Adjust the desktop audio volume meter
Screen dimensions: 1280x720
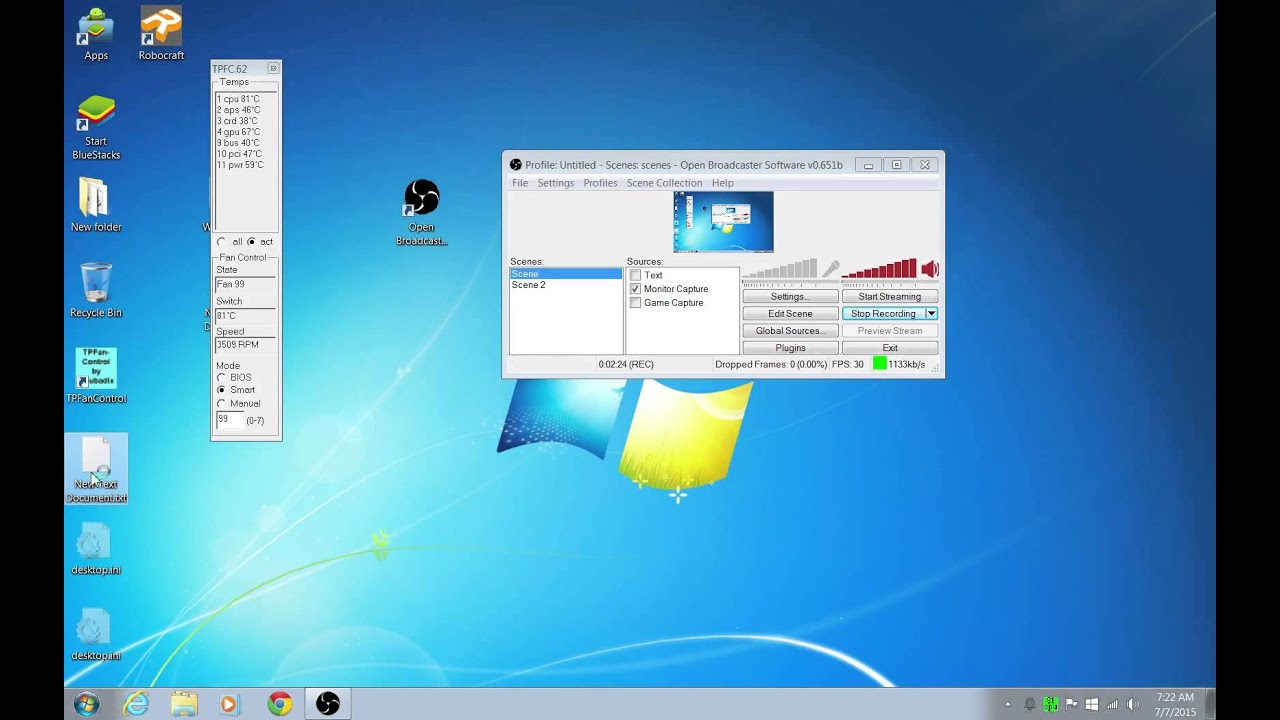point(879,269)
